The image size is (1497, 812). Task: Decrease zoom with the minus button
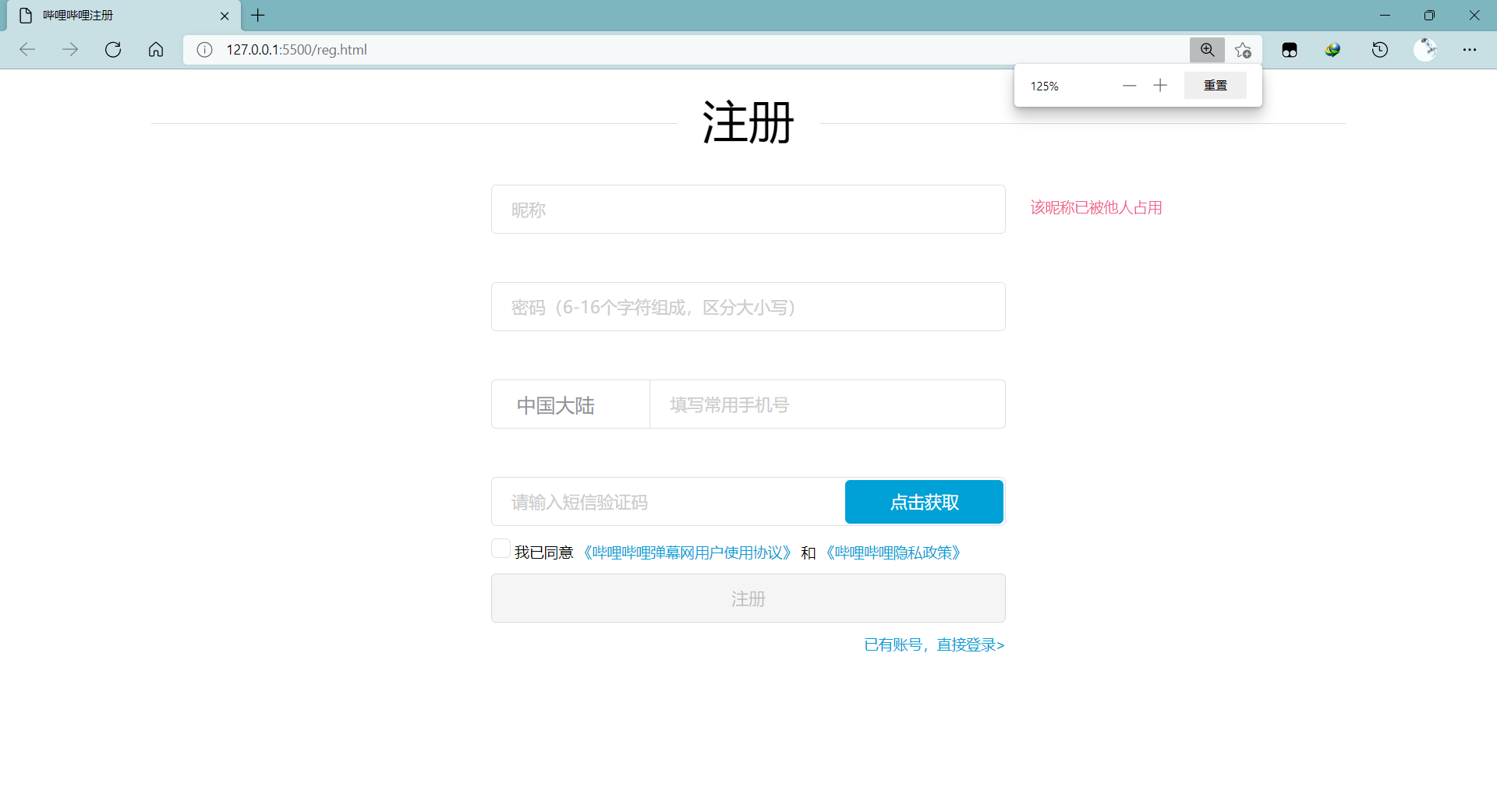pos(1129,86)
